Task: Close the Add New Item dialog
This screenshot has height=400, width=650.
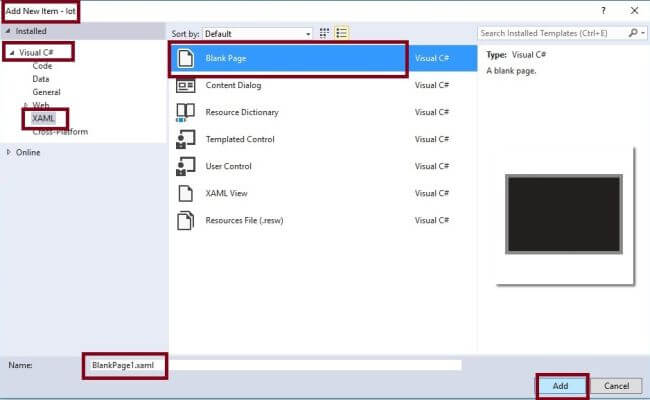Action: click(634, 11)
